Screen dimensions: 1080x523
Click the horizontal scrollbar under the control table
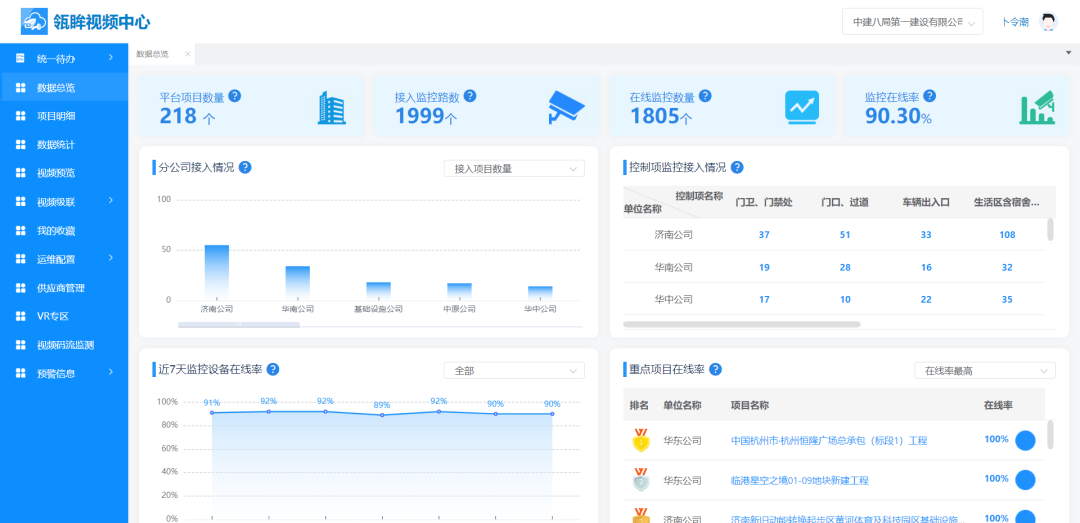[741, 324]
